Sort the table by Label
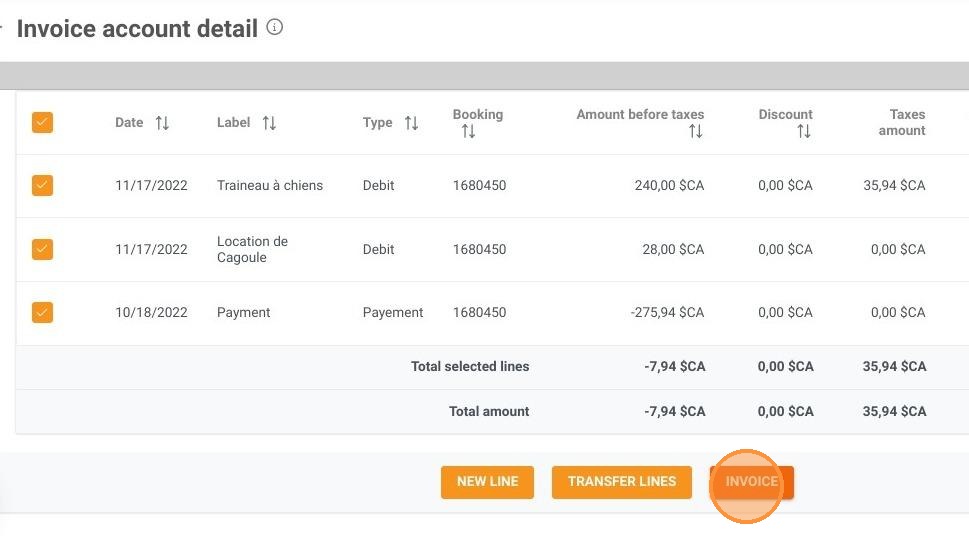 [269, 122]
